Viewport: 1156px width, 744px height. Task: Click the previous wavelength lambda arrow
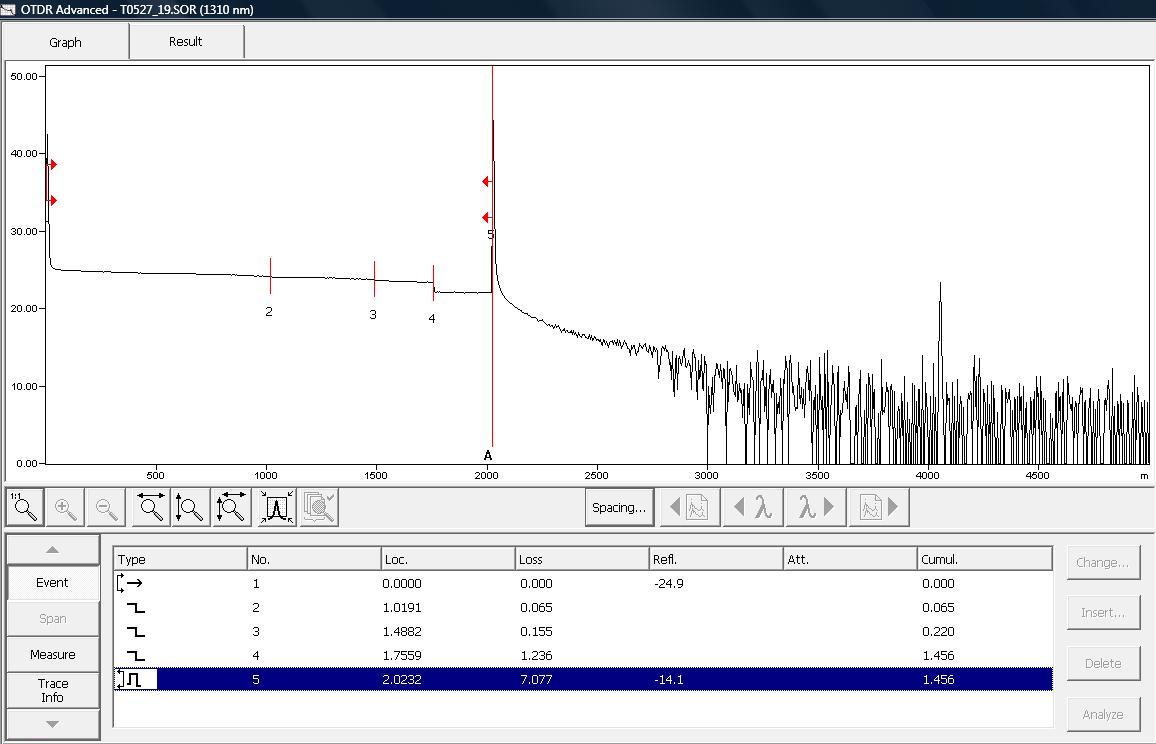pos(754,507)
